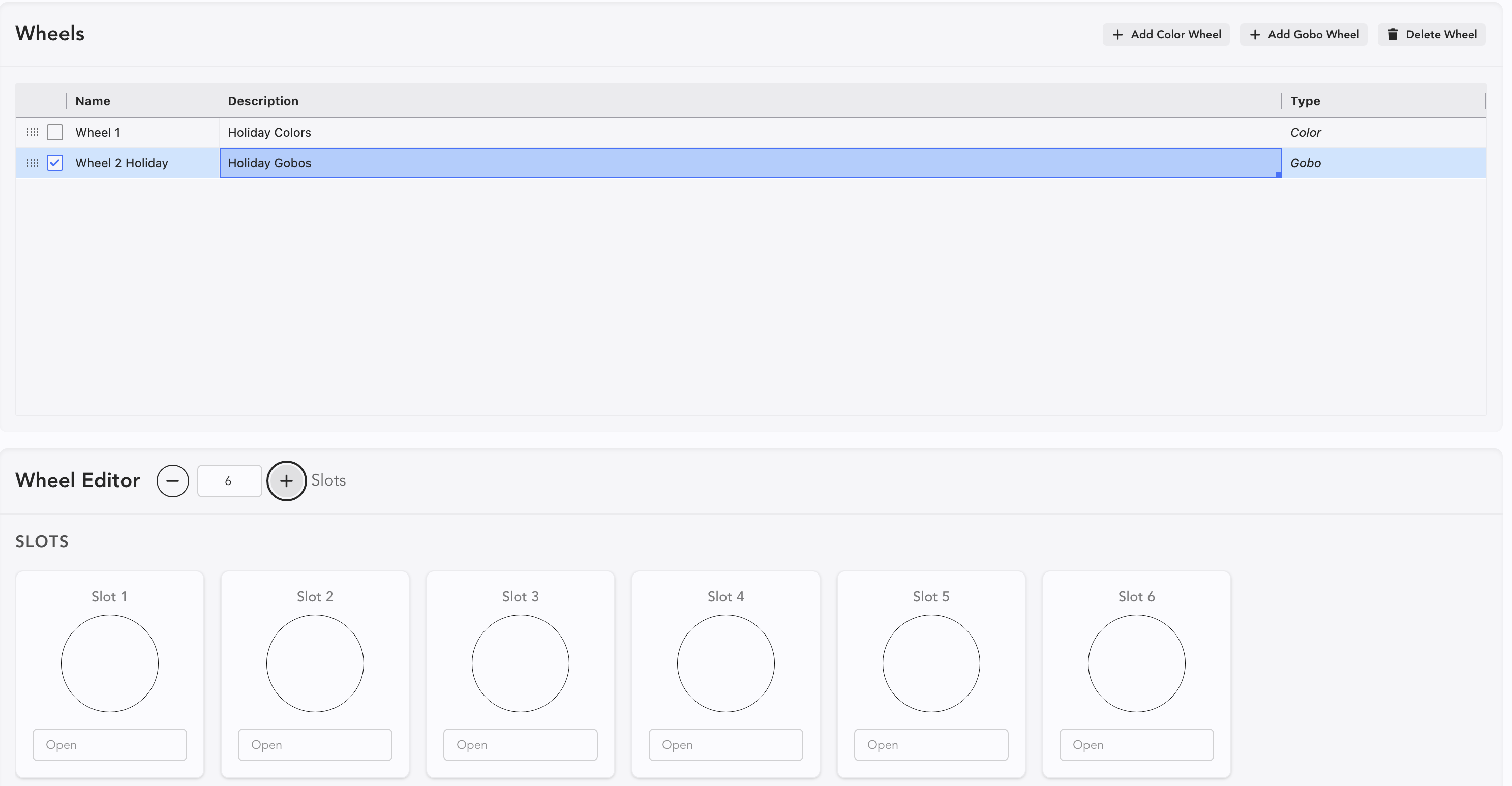Click the Slot 5 Open name field

point(931,744)
